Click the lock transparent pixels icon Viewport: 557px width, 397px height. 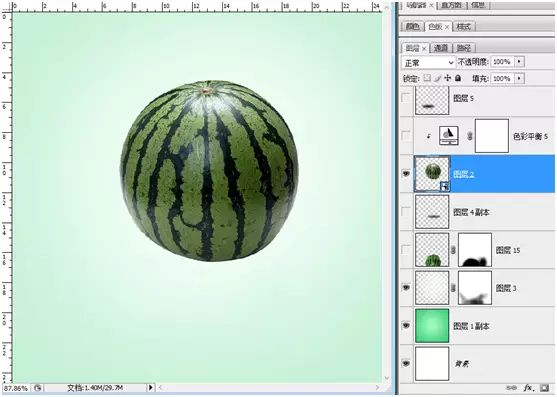pos(427,78)
